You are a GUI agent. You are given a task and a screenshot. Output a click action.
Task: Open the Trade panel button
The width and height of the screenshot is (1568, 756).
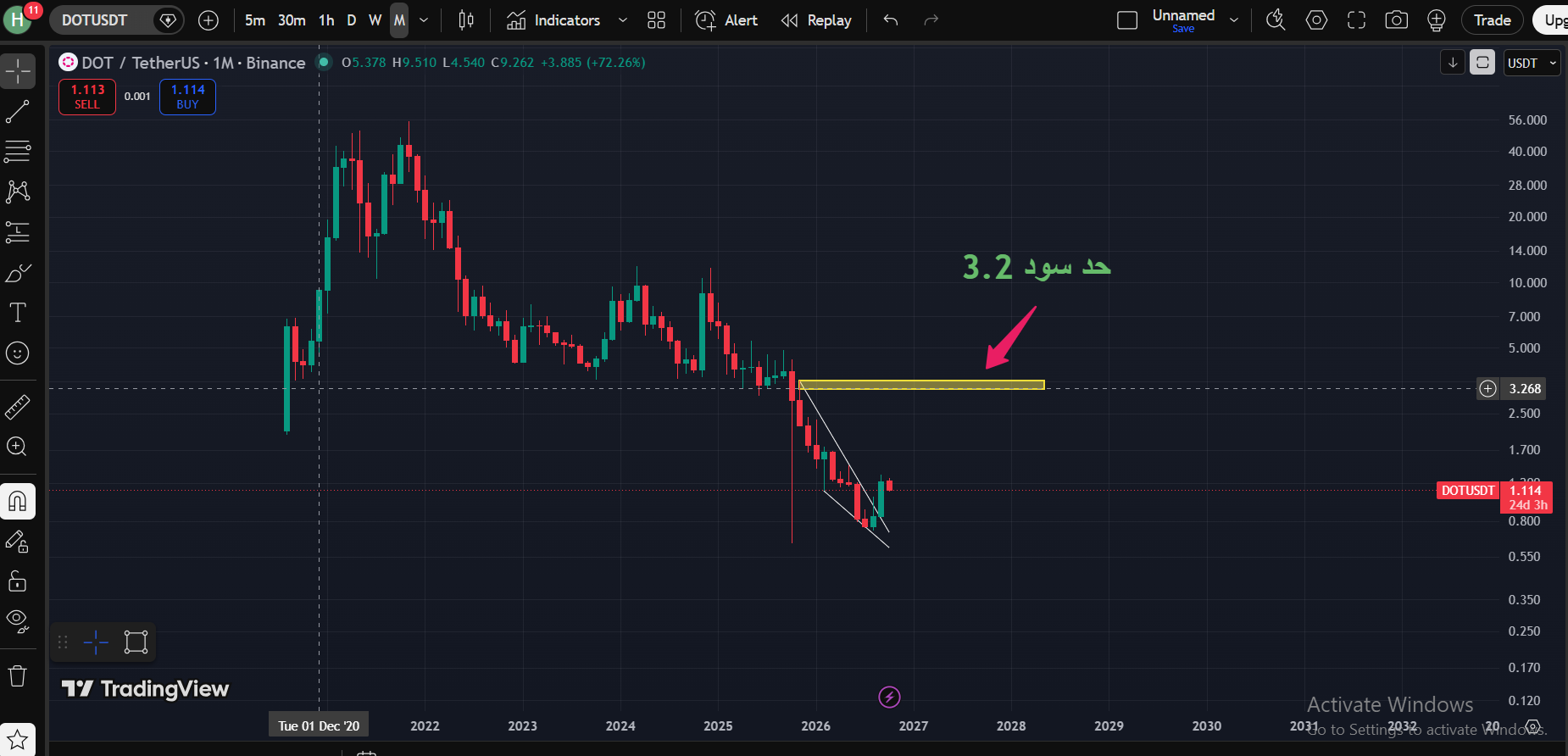click(1492, 20)
